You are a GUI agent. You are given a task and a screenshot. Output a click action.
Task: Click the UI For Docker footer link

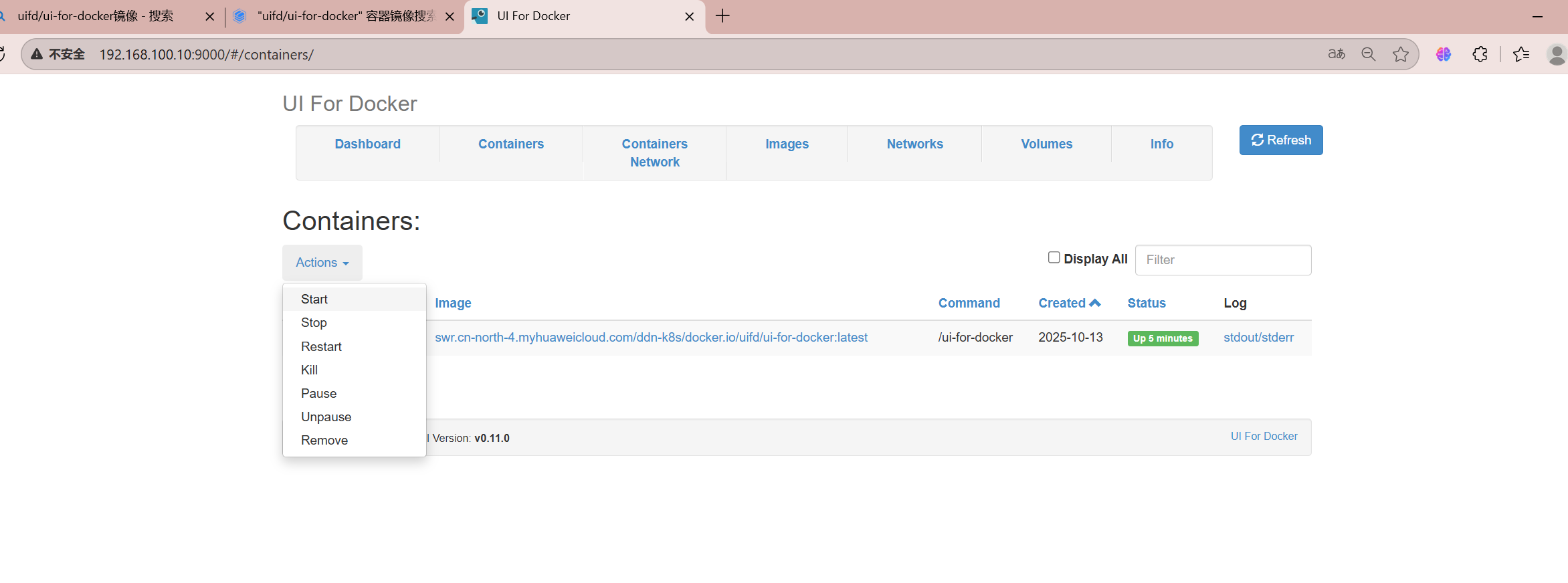tap(1264, 436)
